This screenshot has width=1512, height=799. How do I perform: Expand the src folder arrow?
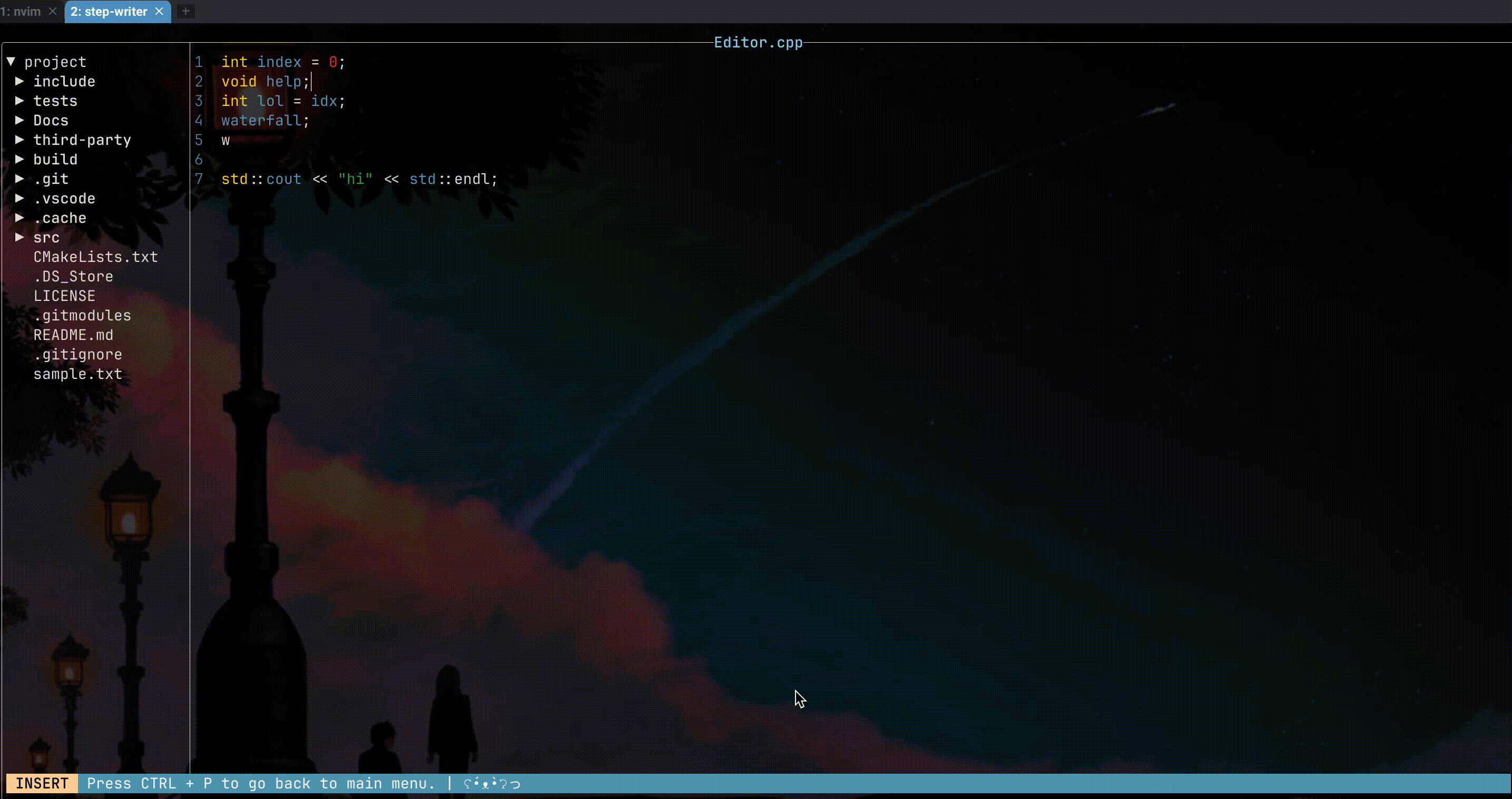(19, 237)
